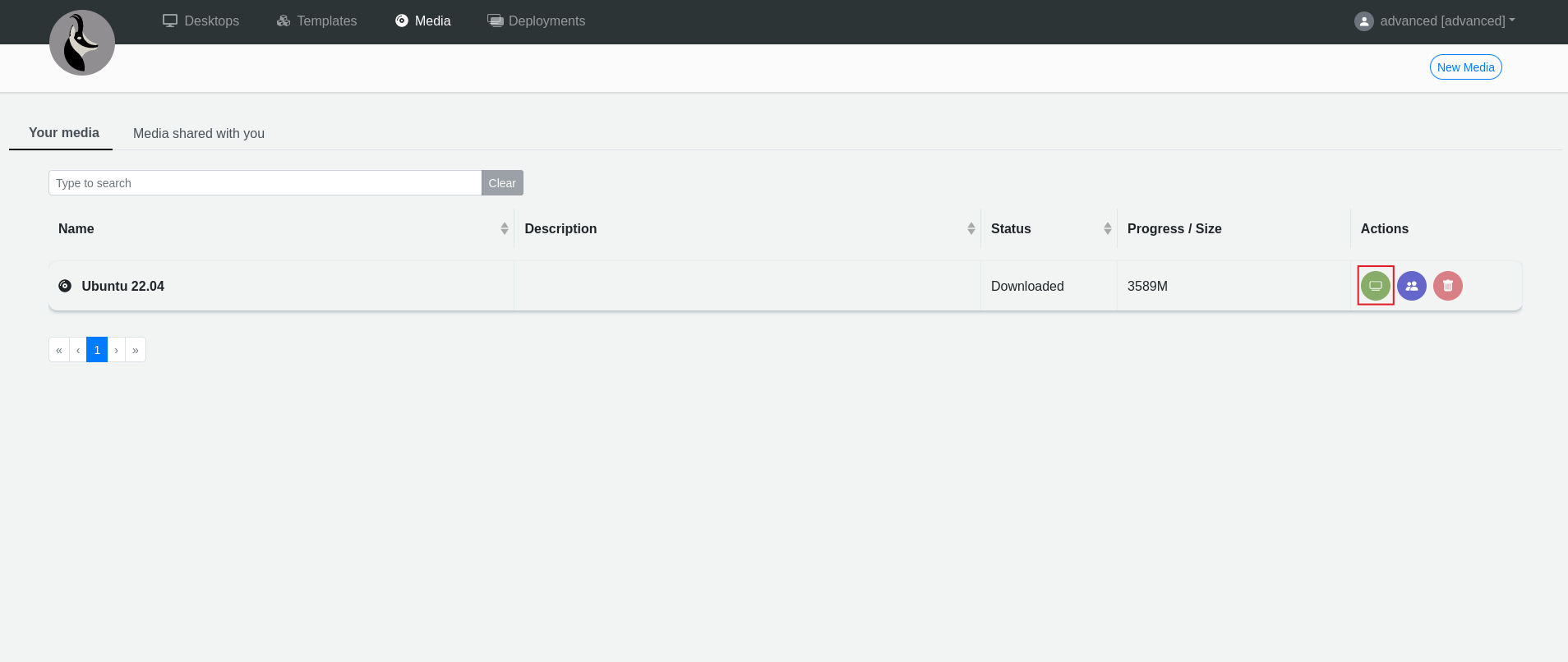Click the purple share media users icon
This screenshot has height=662, width=1568.
(1411, 286)
